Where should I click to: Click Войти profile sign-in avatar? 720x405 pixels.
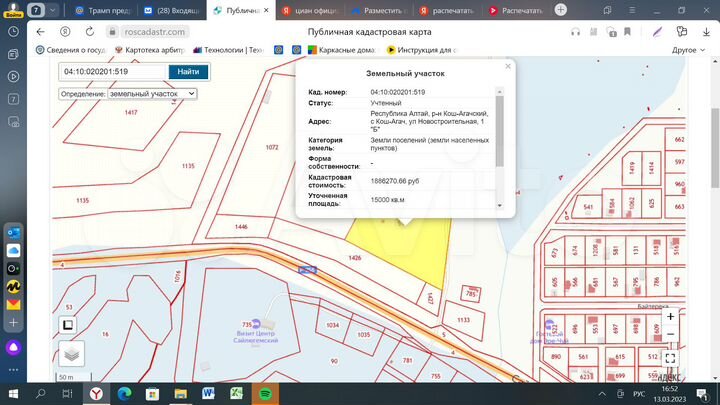(x=13, y=10)
